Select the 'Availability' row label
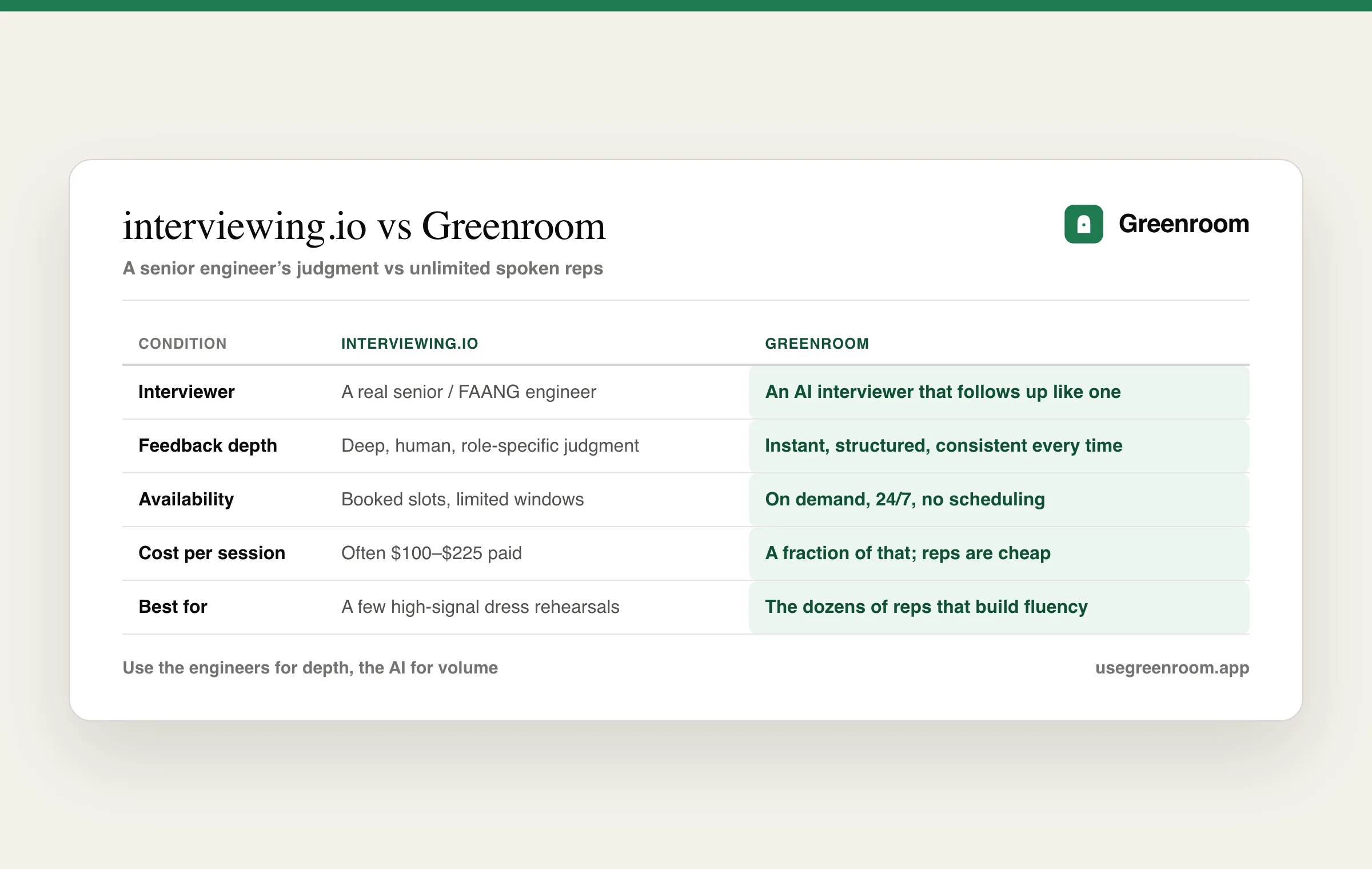 click(x=186, y=499)
